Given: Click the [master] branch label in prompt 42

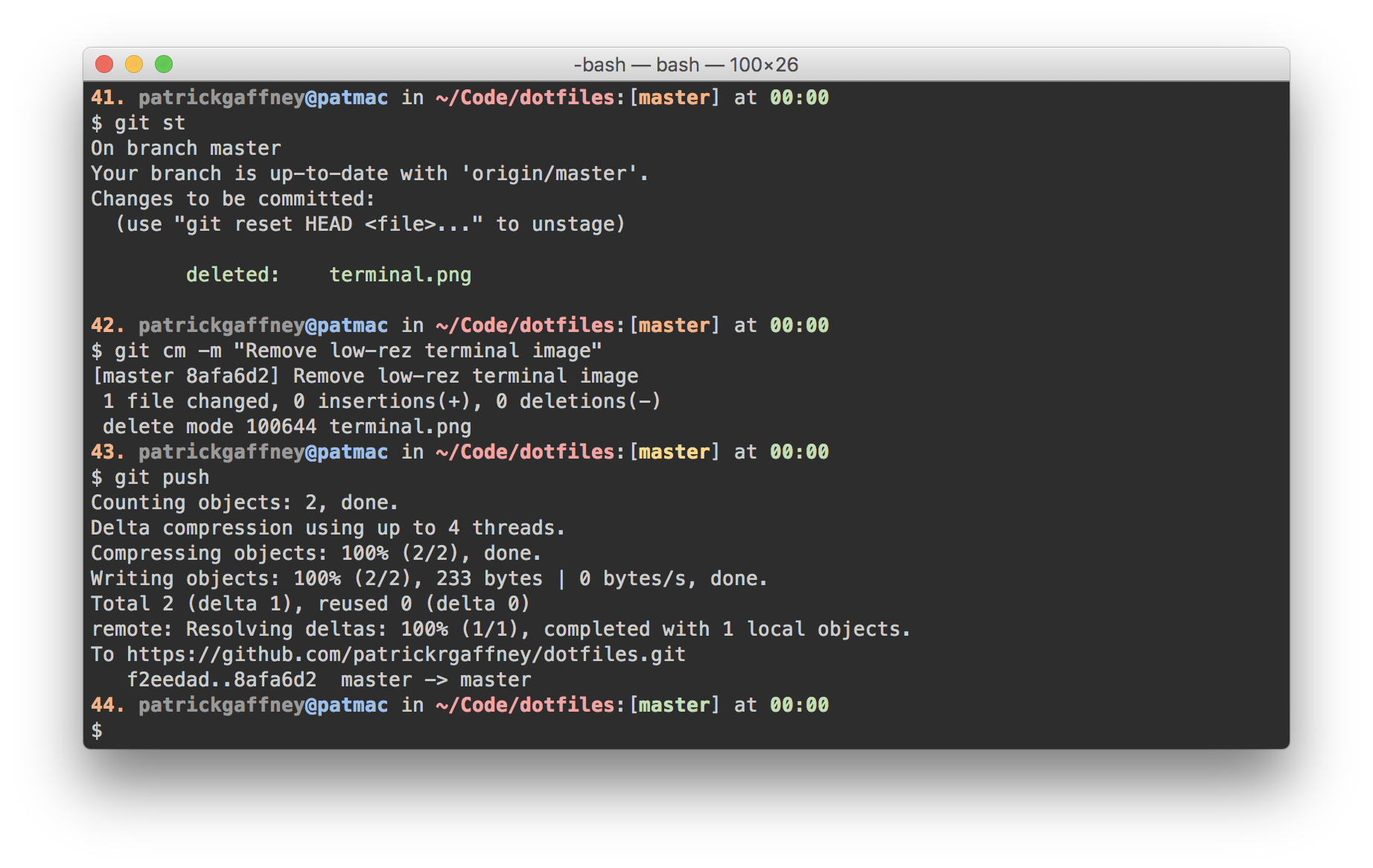Looking at the screenshot, I should (x=675, y=325).
